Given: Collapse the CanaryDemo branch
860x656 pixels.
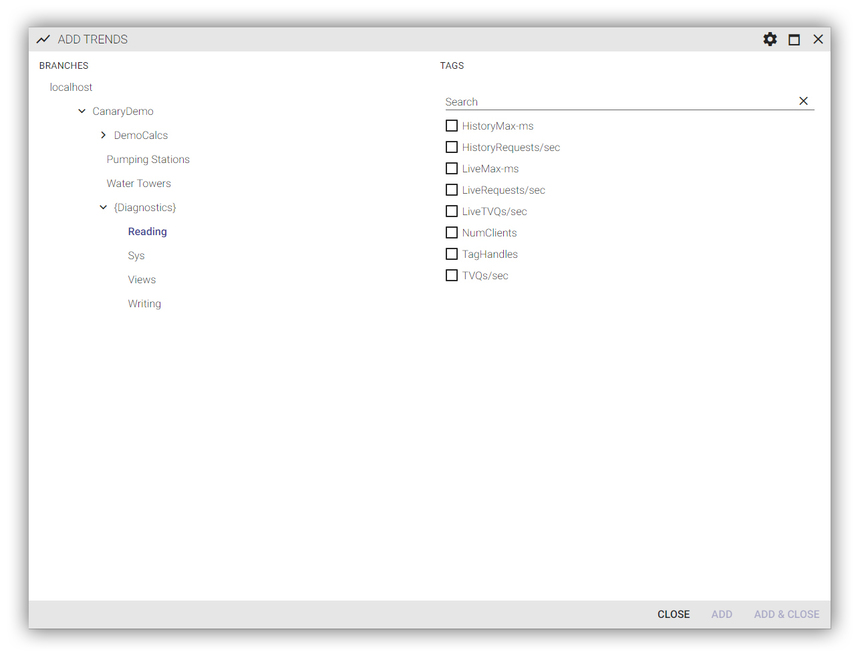Looking at the screenshot, I should pyautogui.click(x=81, y=111).
